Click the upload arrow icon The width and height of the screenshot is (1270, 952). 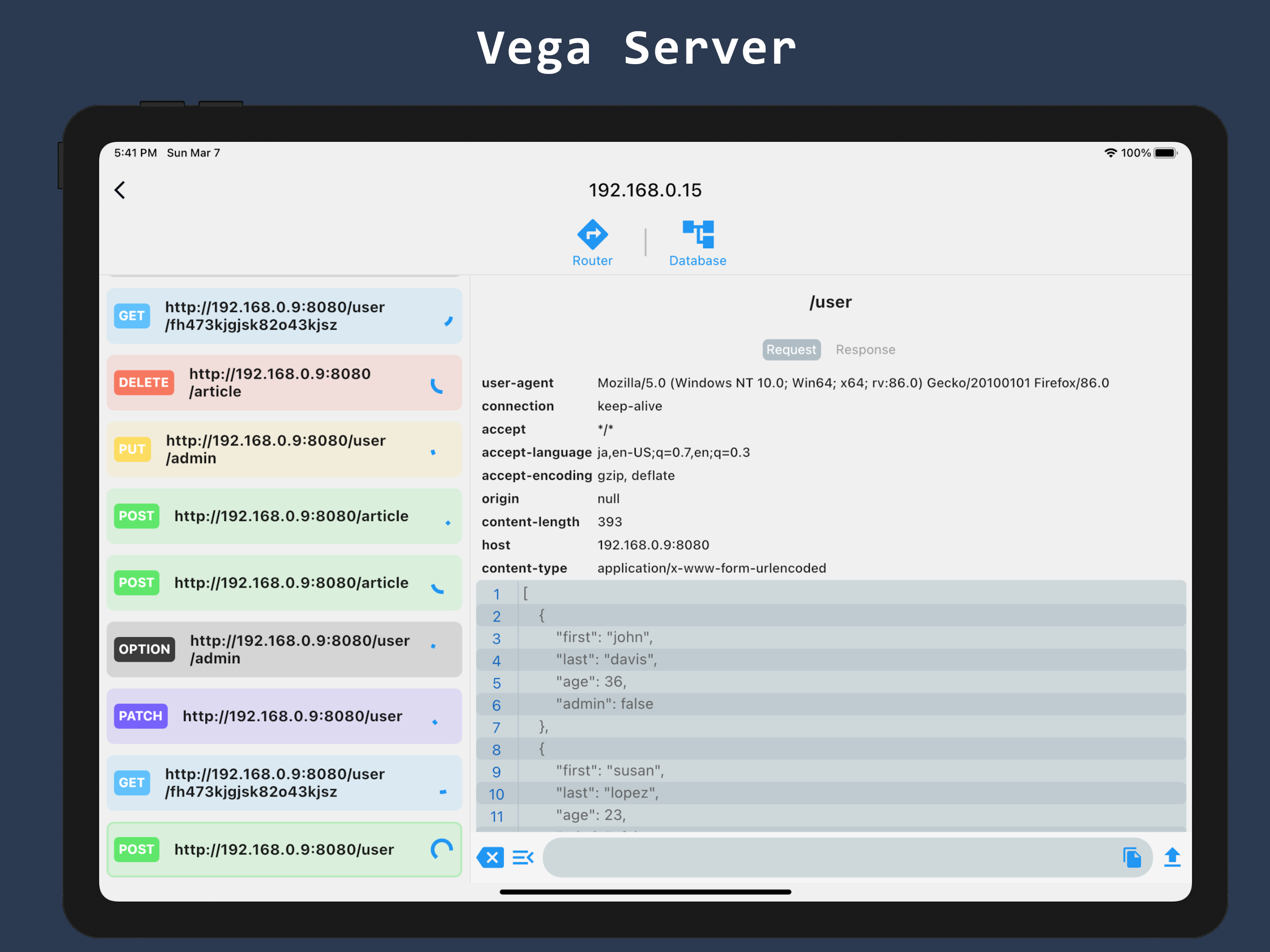point(1172,857)
